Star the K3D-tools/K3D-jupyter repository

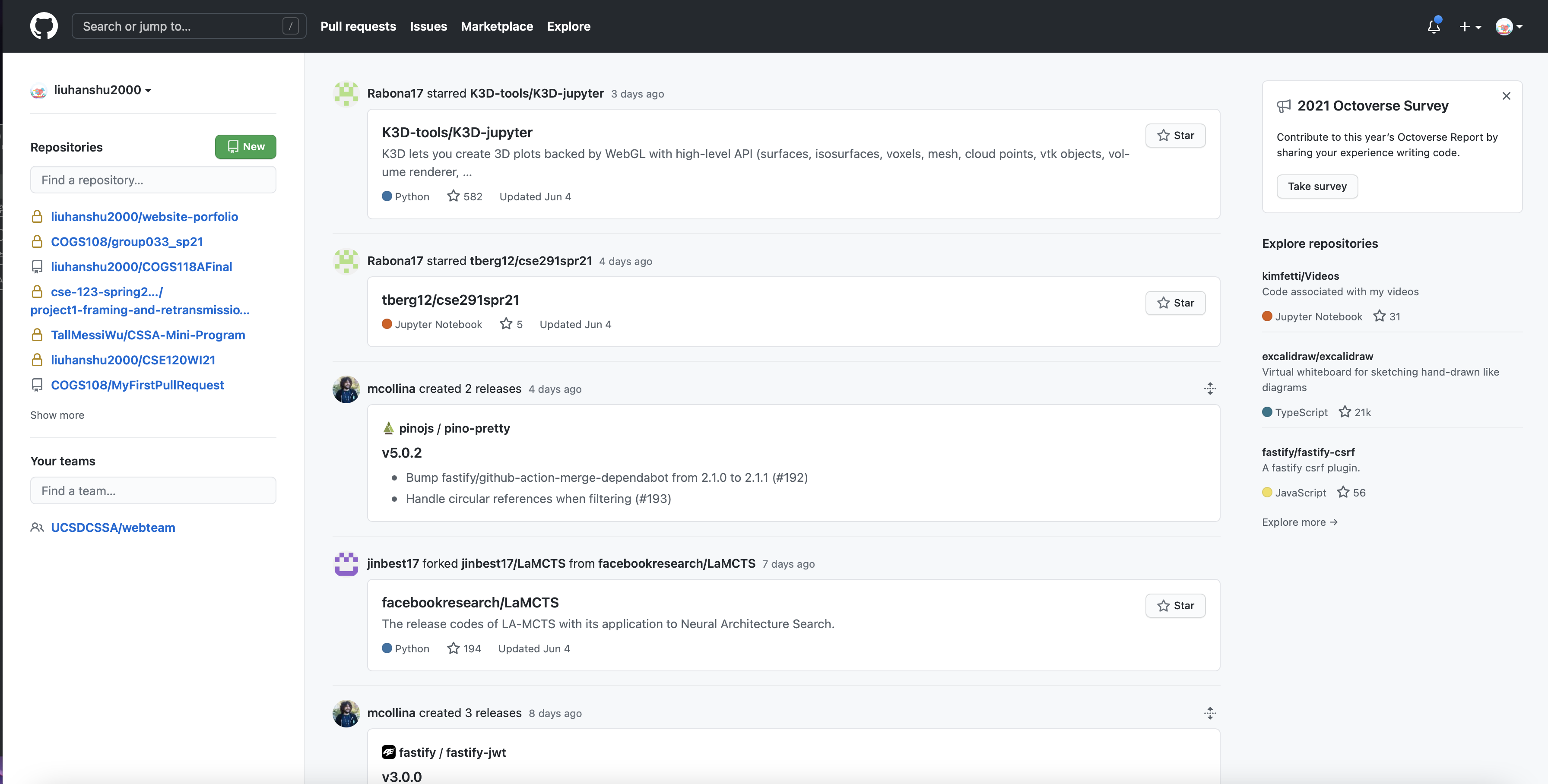[1175, 135]
